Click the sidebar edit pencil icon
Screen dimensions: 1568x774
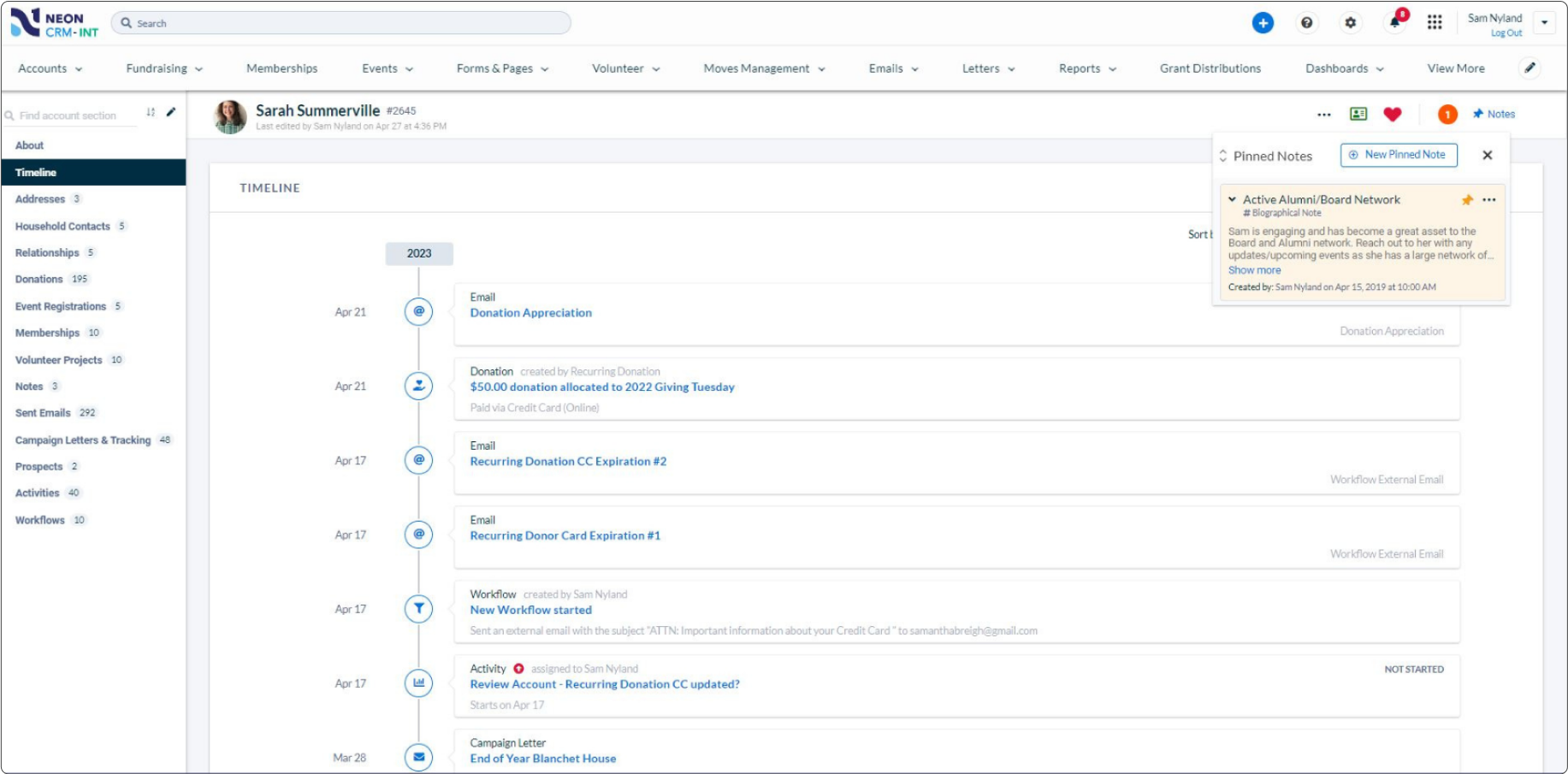click(x=171, y=112)
